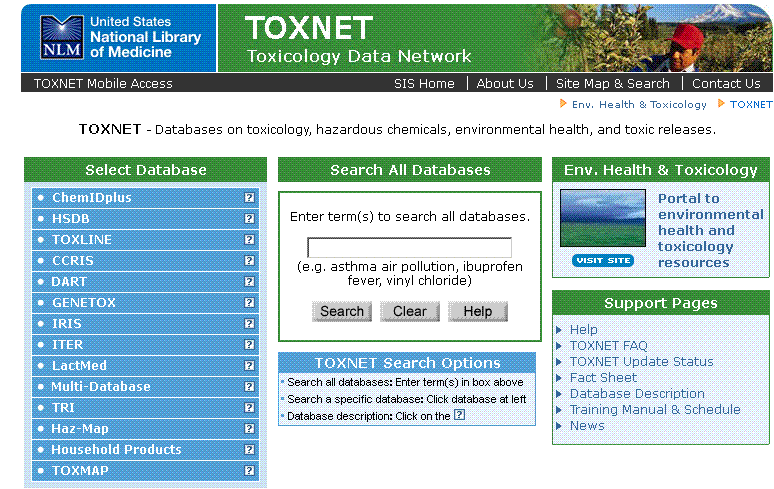Open TOXNET Update Status link

point(641,362)
